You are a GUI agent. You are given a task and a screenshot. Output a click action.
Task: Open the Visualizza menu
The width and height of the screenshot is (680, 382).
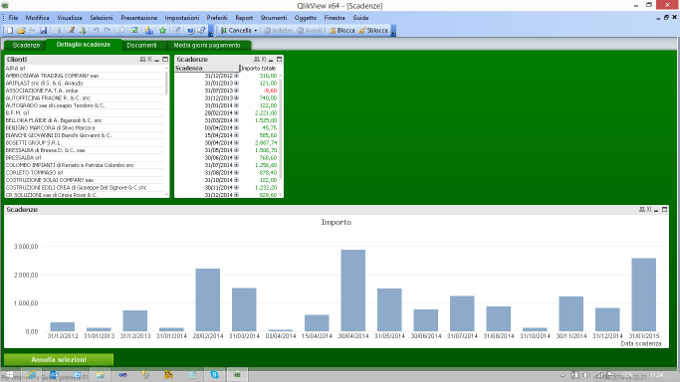tap(69, 18)
